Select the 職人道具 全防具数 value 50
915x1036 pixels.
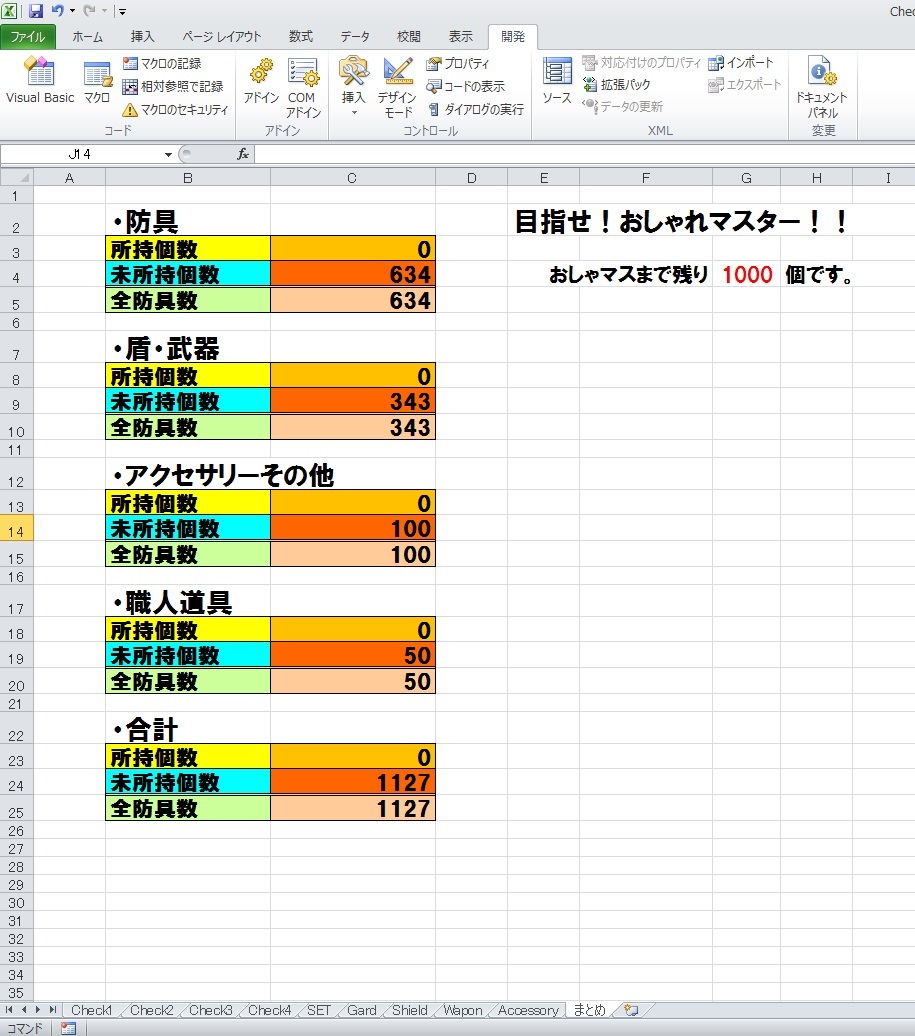tap(353, 681)
